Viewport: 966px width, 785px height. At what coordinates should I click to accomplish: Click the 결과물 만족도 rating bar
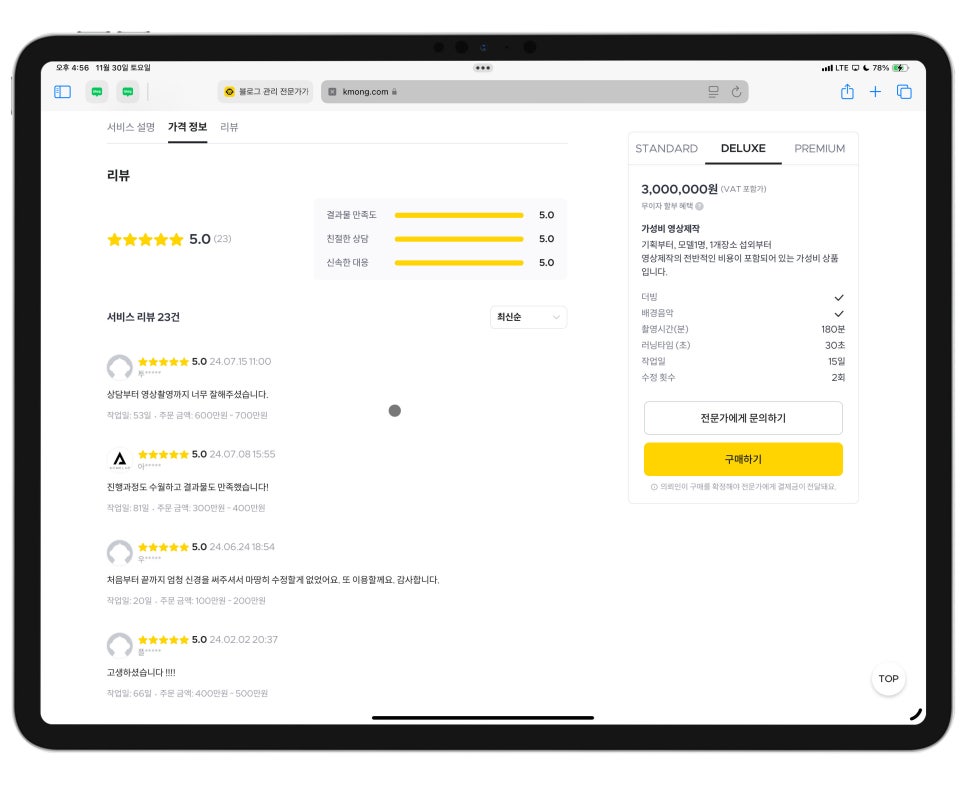coord(459,215)
